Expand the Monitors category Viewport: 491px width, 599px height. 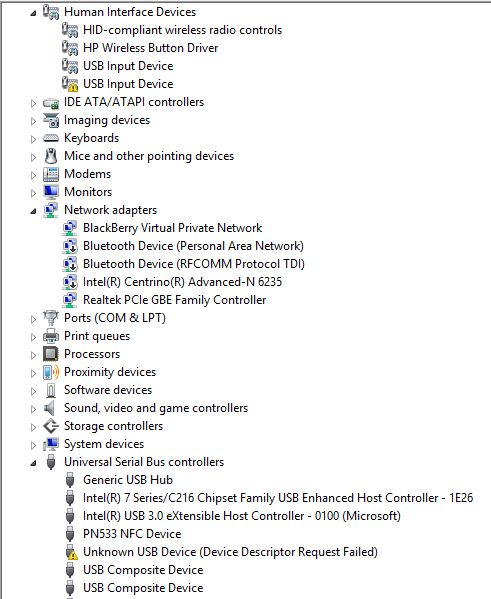pyautogui.click(x=34, y=193)
